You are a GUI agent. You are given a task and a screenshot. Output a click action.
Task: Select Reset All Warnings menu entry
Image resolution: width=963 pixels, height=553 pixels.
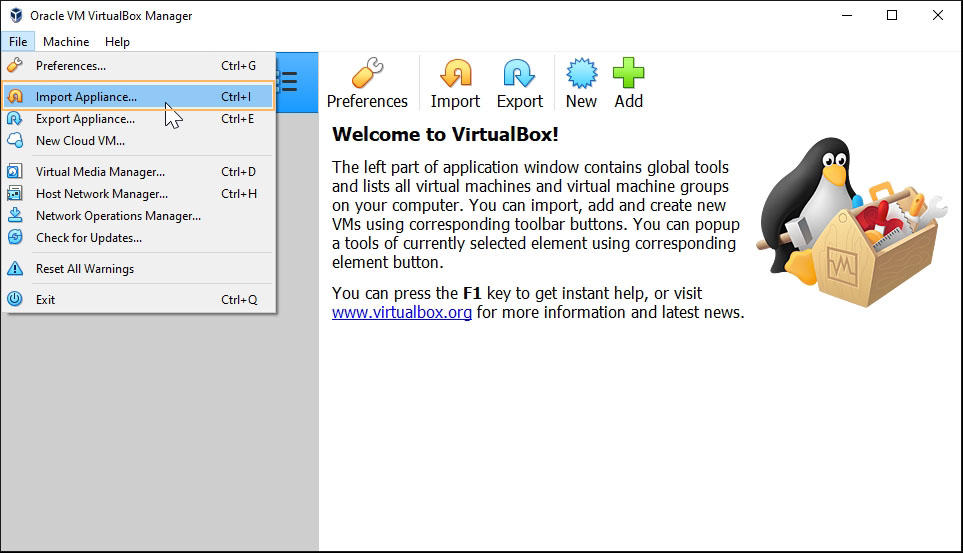84,269
